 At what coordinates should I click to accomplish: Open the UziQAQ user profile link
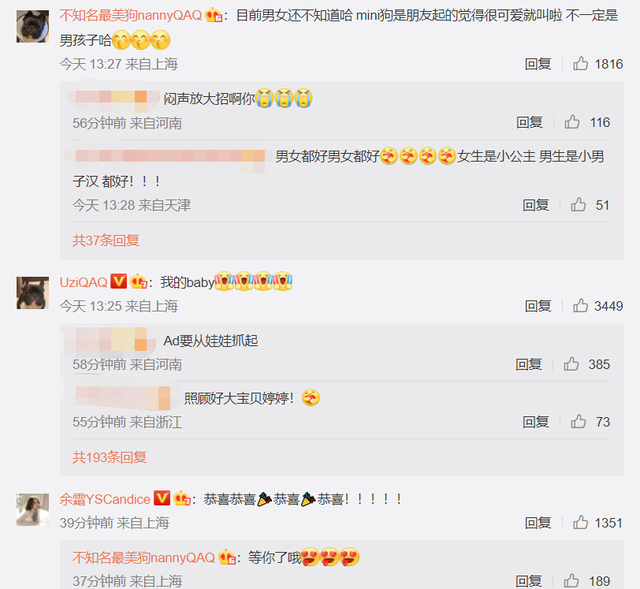point(84,282)
